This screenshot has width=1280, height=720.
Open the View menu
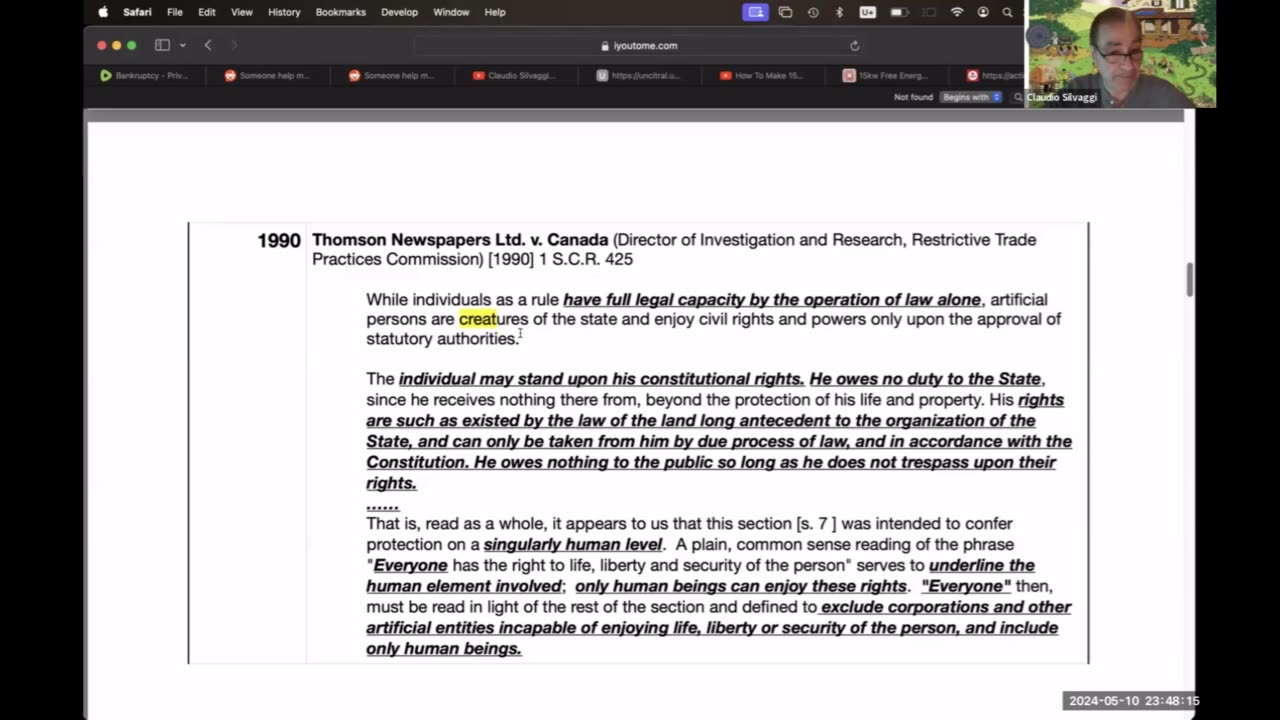[242, 12]
